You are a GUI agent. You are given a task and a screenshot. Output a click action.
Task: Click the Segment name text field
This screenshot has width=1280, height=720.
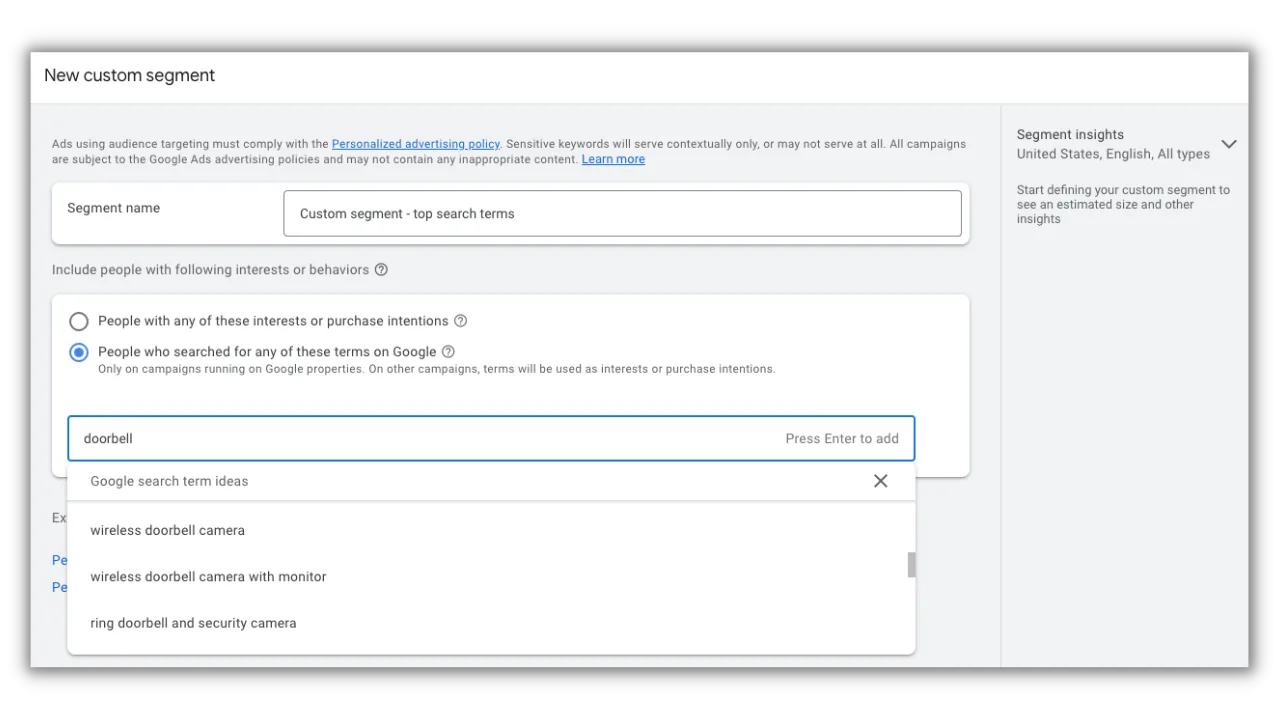(x=622, y=214)
